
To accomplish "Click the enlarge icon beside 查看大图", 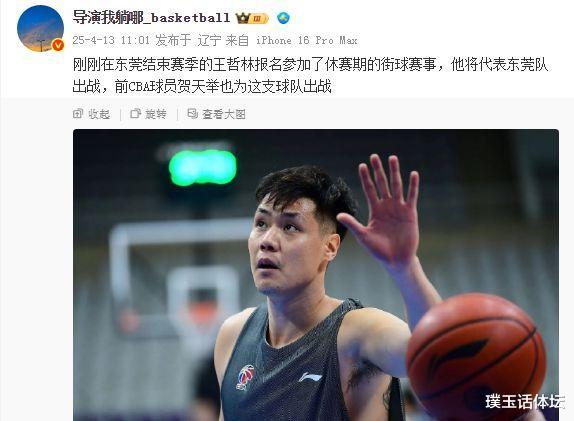I will point(192,114).
